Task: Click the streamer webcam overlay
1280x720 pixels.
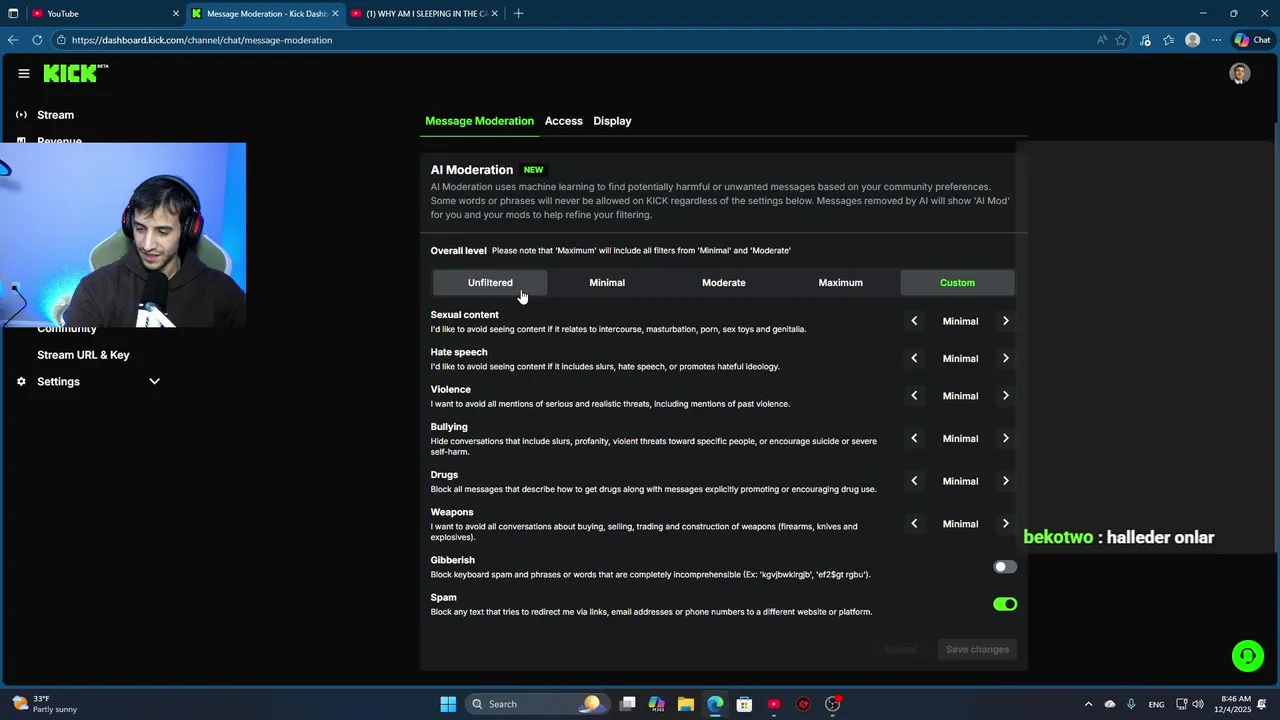Action: click(x=123, y=235)
